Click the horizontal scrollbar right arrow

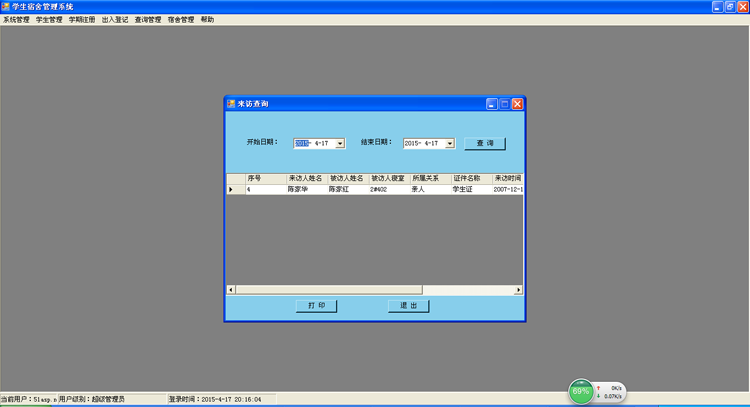(x=518, y=290)
